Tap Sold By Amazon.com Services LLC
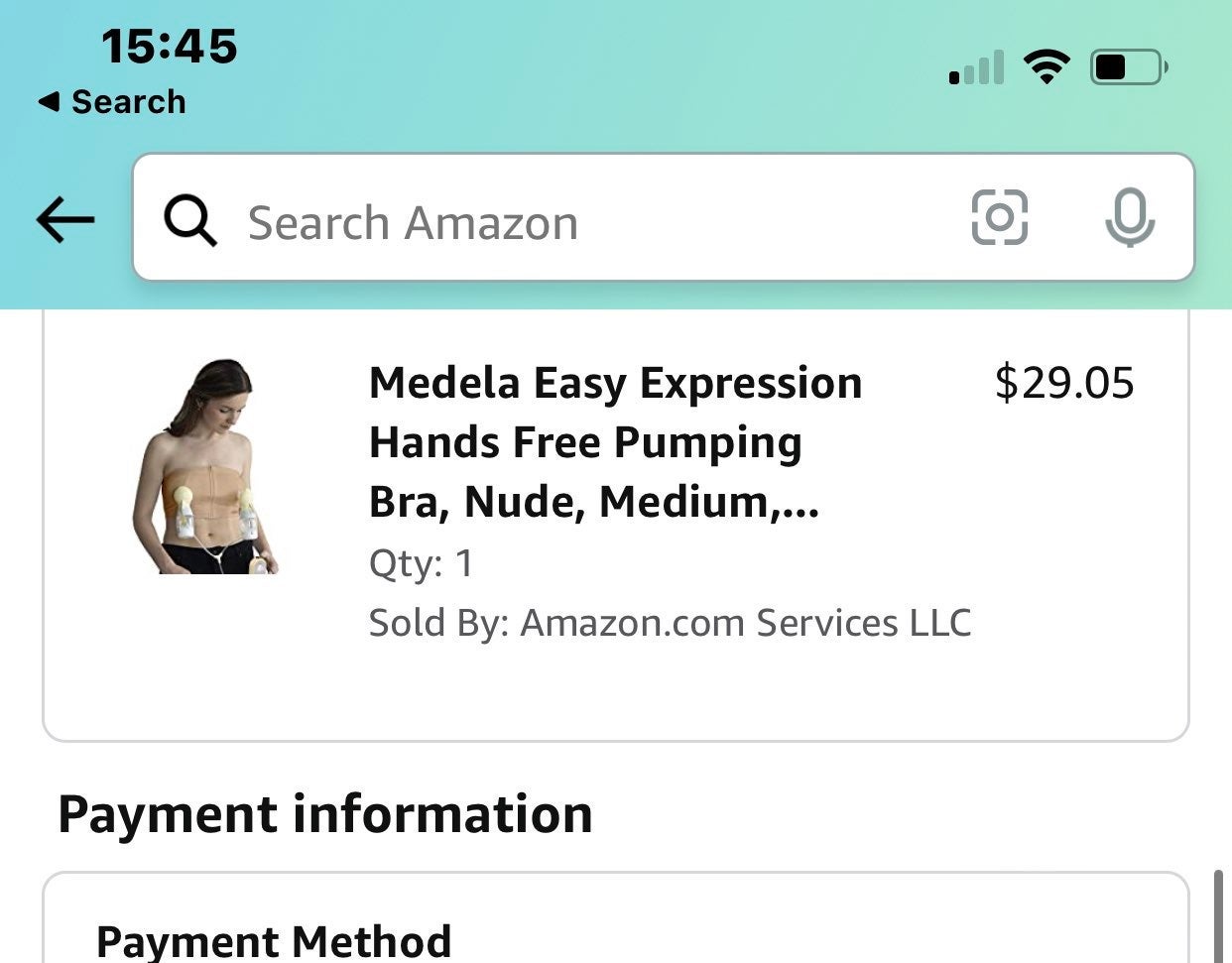 click(x=670, y=623)
